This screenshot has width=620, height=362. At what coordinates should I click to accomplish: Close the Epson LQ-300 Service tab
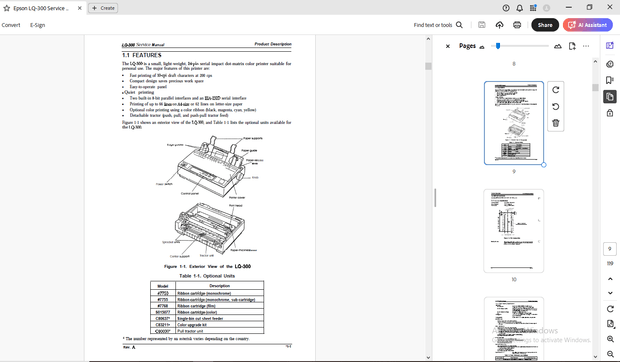coord(79,8)
